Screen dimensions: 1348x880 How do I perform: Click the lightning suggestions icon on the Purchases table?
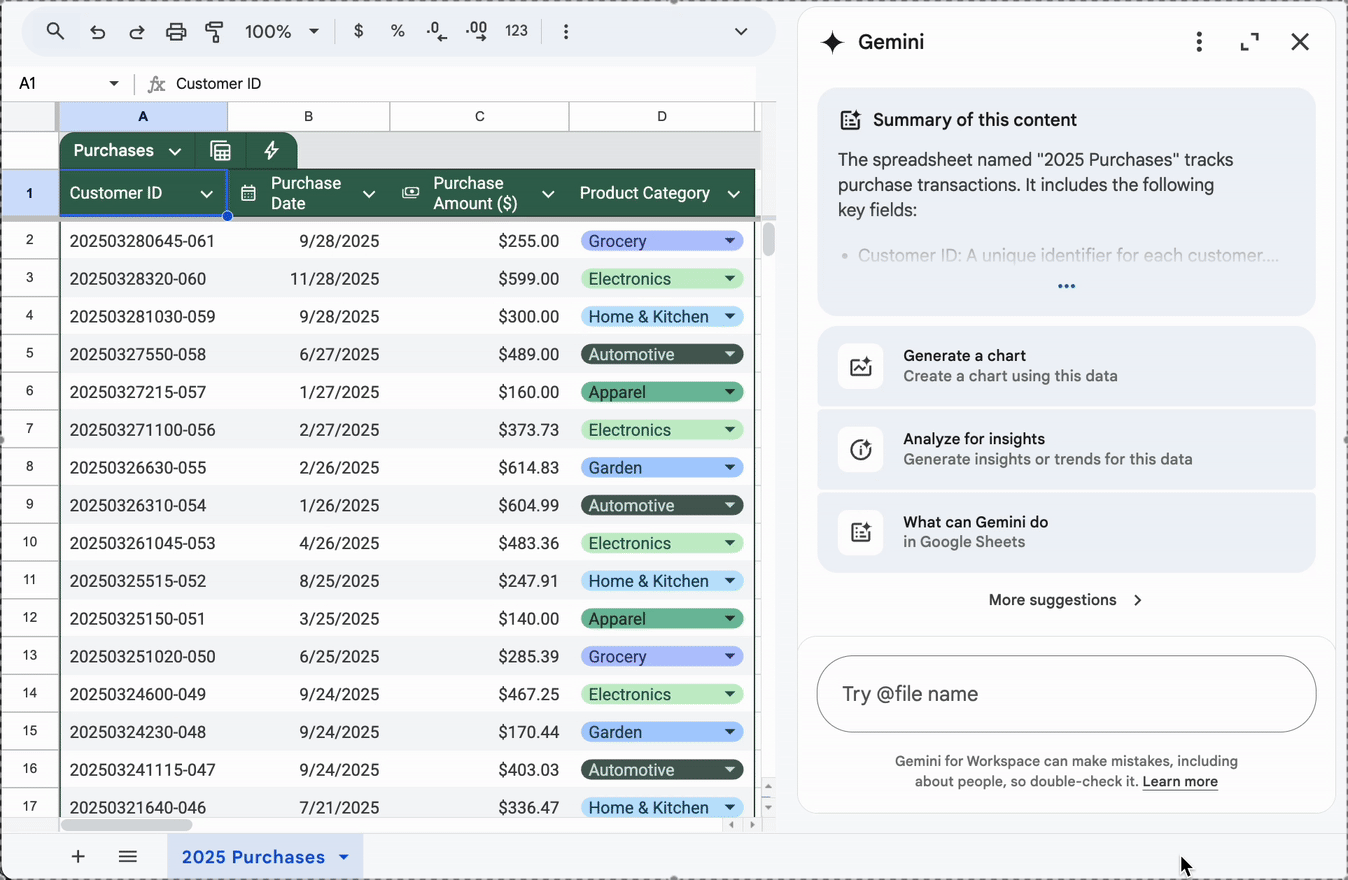pos(271,150)
